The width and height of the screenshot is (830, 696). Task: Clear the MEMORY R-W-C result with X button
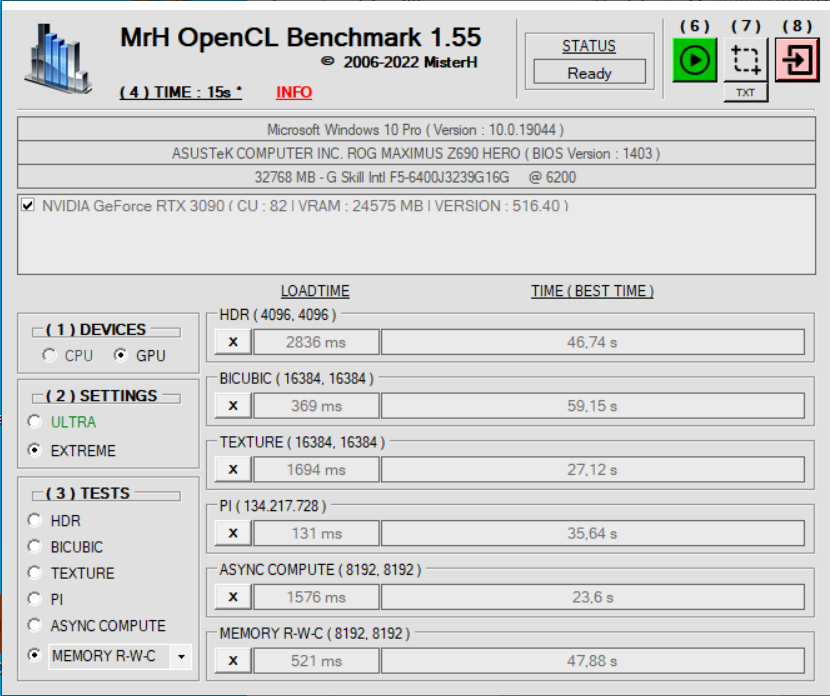pyautogui.click(x=233, y=661)
